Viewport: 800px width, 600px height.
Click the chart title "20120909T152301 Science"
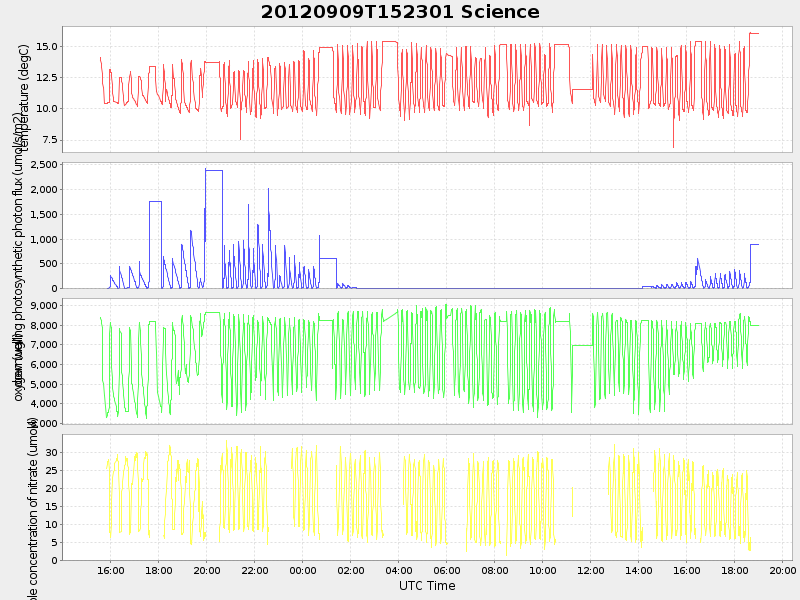400,12
